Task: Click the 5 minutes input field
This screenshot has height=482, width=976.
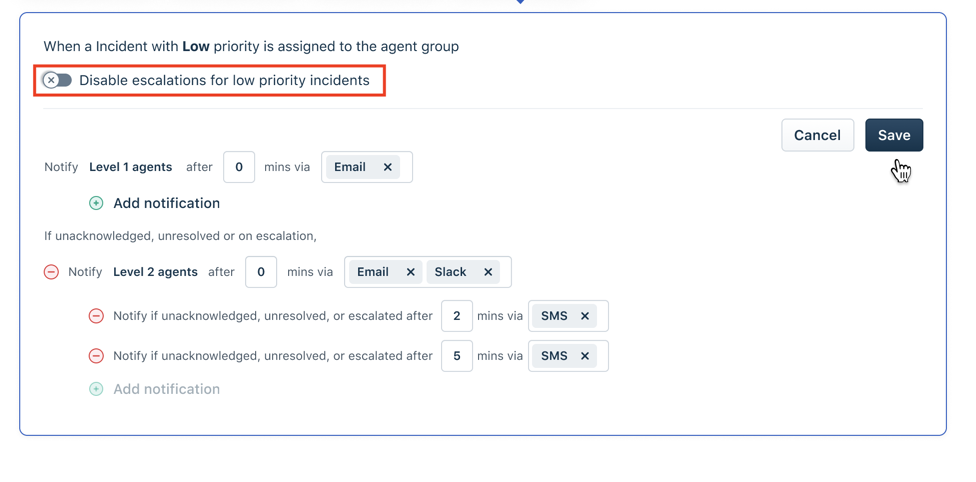Action: 456,356
